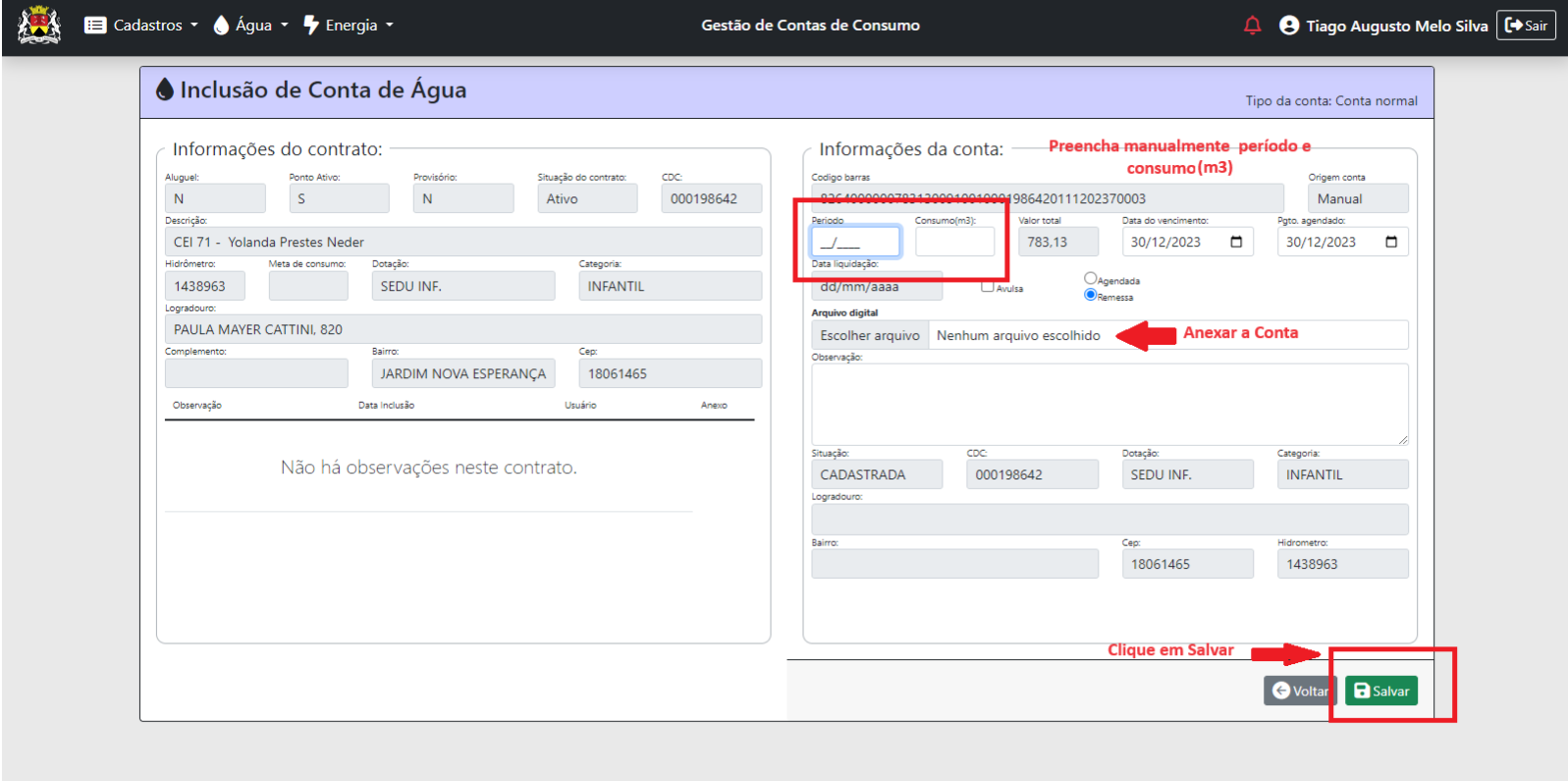The width and height of the screenshot is (1568, 781).
Task: Click the account Logradouro empty field
Action: 1109,519
